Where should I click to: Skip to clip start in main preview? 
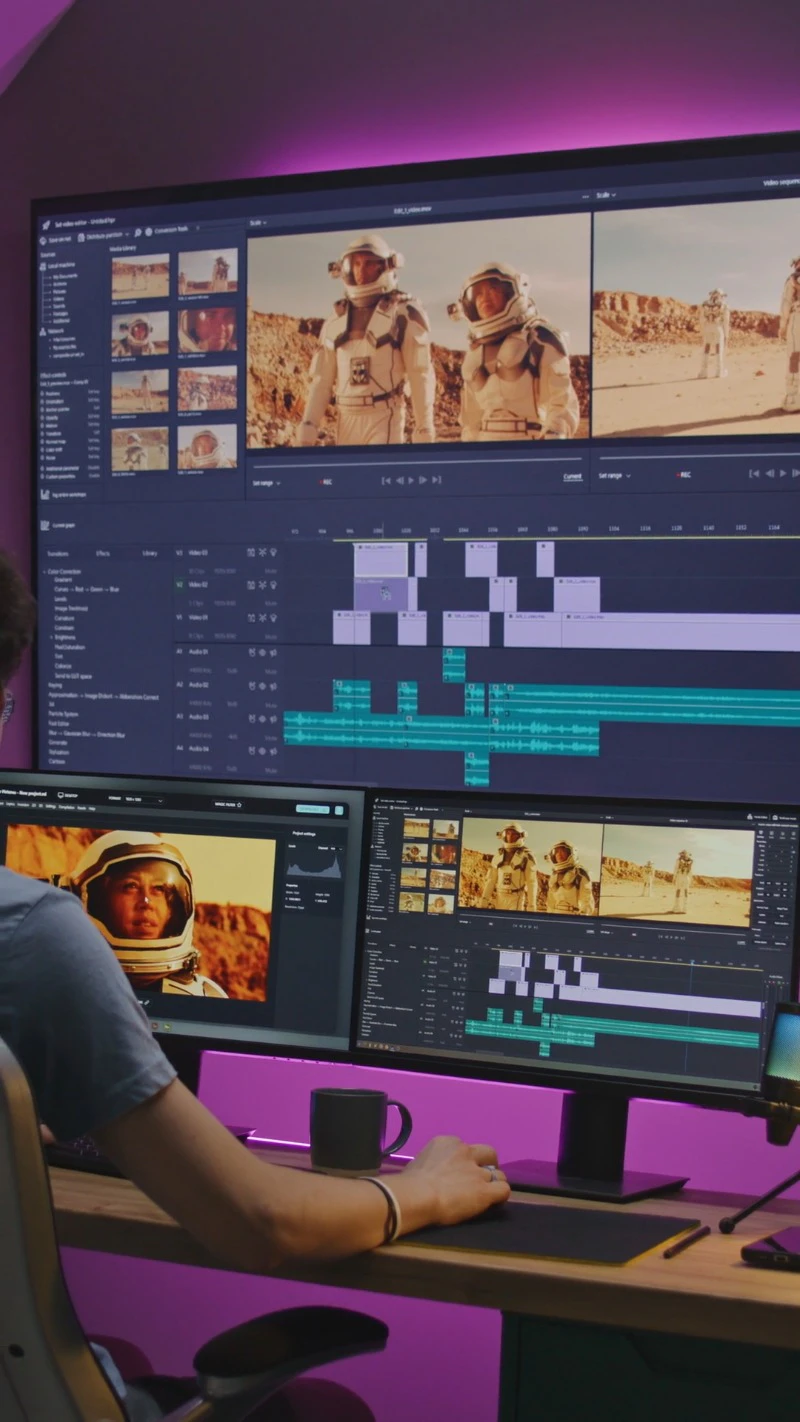[x=385, y=481]
